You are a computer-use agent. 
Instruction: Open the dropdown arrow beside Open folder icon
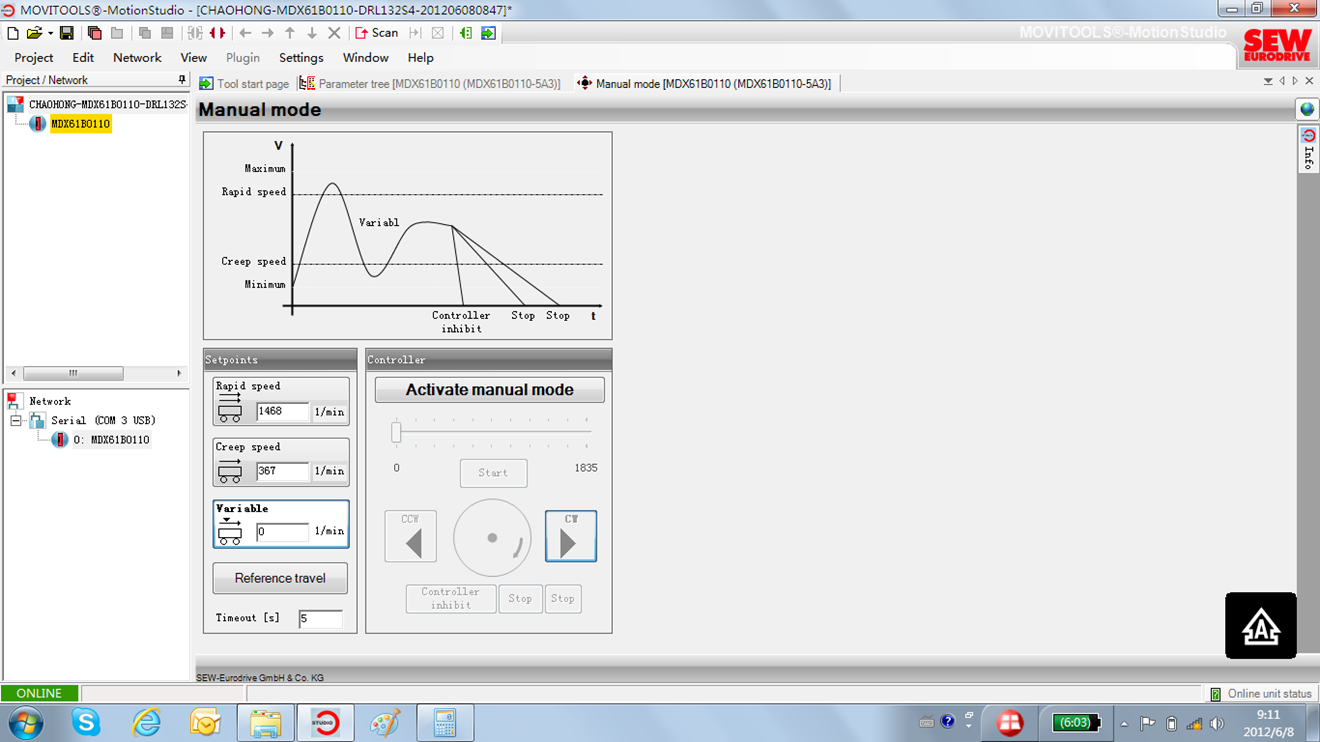point(50,34)
